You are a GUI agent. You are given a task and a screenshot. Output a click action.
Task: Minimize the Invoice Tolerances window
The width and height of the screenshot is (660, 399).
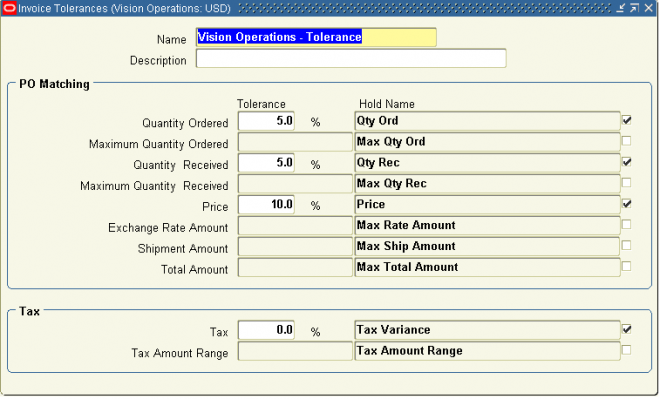620,8
